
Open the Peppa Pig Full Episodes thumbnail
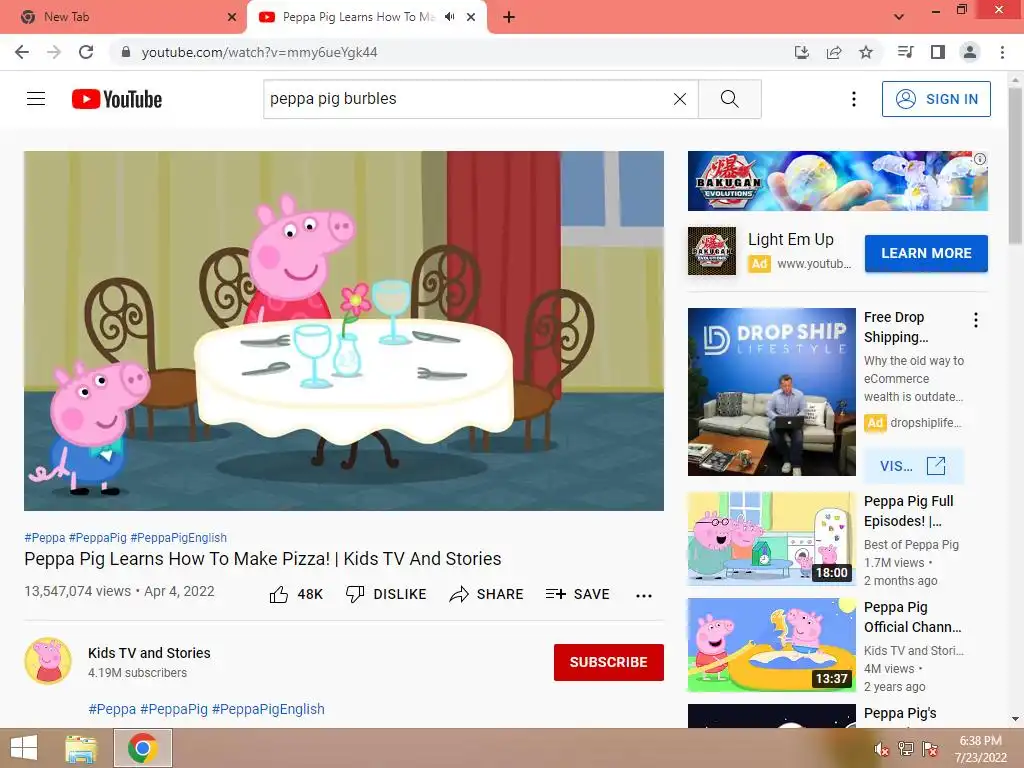771,538
